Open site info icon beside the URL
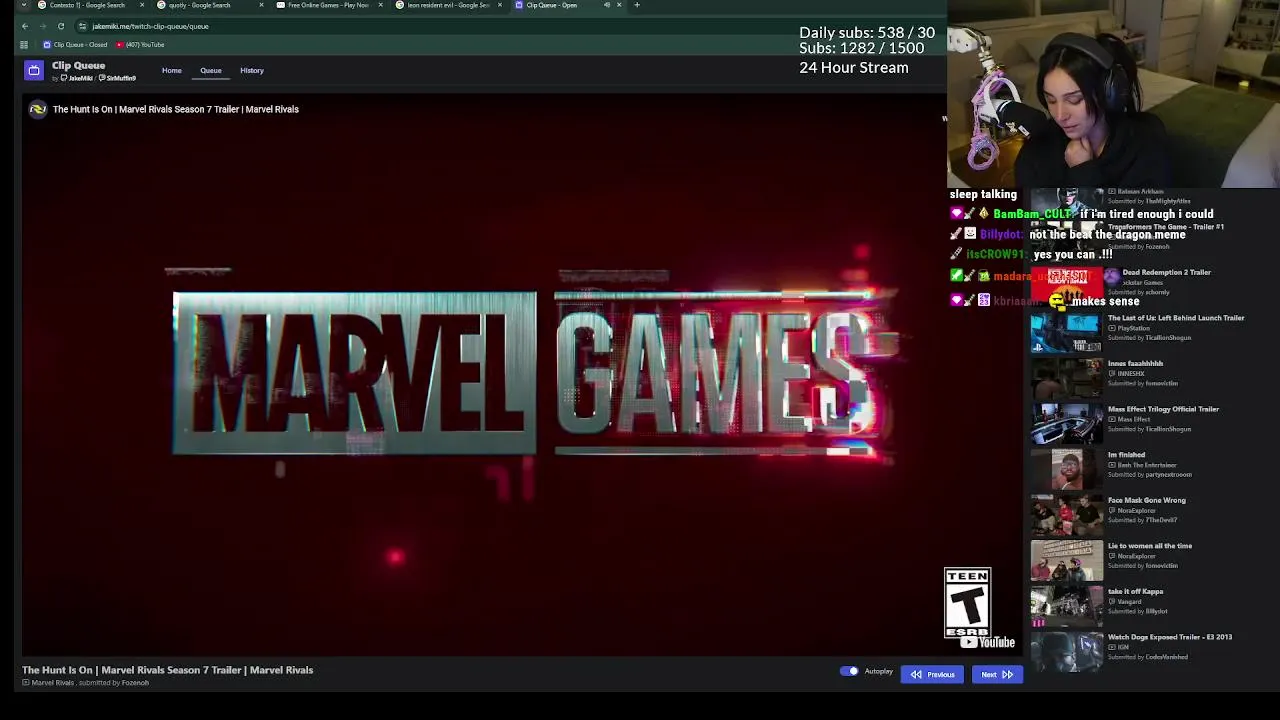Screen dimensions: 1280x720 tap(83, 26)
